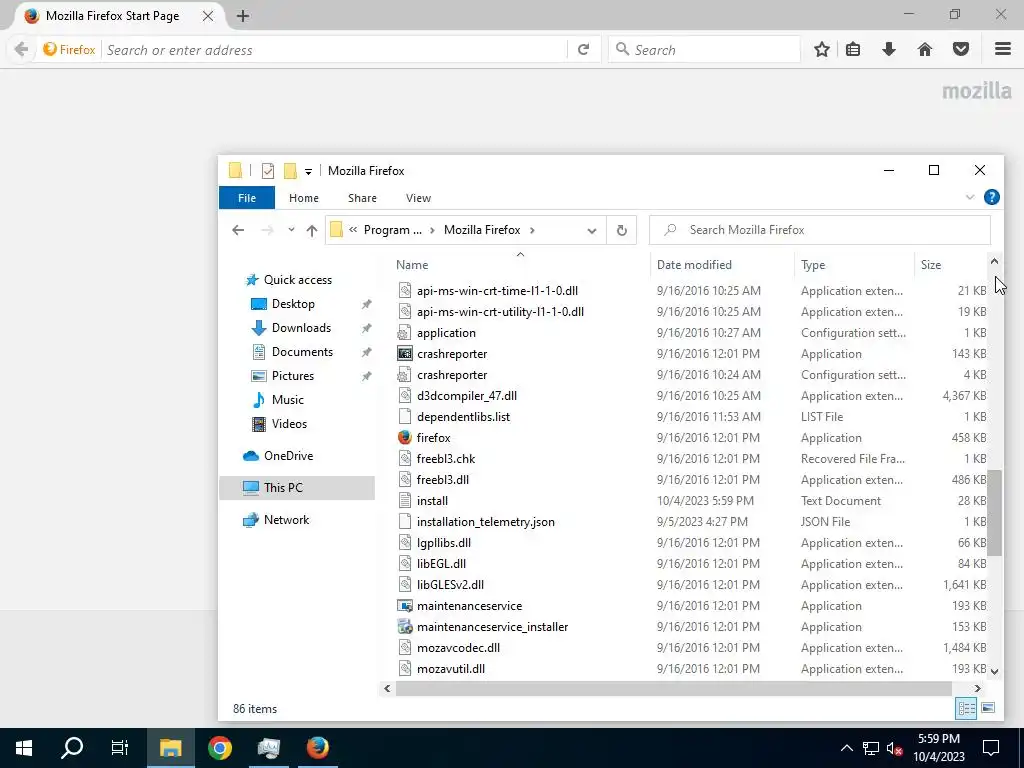
Task: Open Task View on taskbar
Action: click(x=120, y=748)
